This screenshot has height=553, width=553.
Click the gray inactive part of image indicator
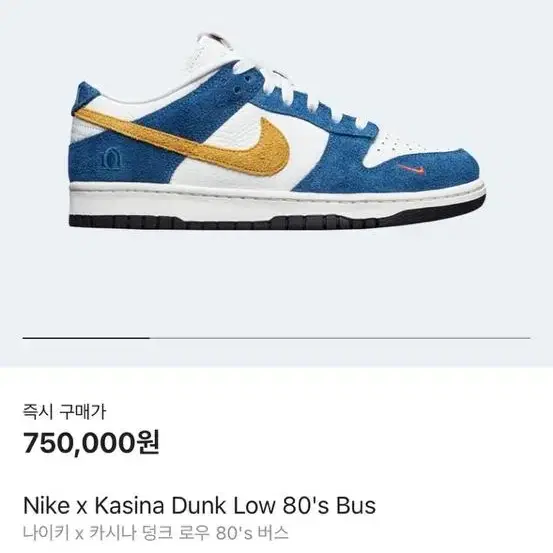tap(340, 338)
